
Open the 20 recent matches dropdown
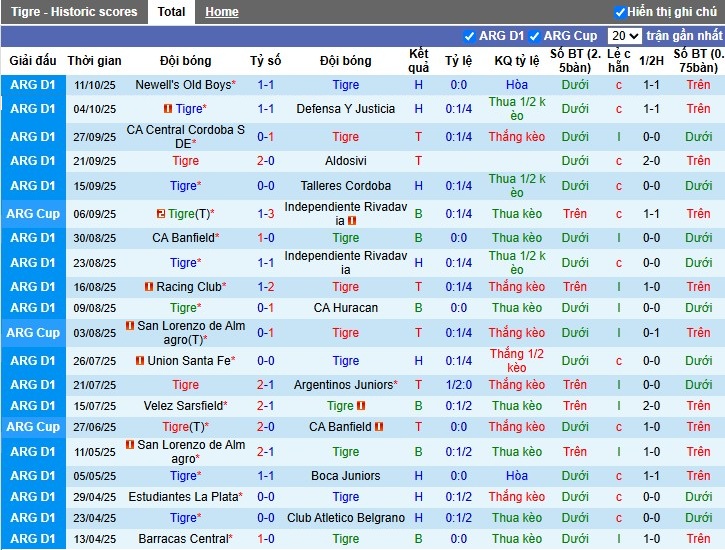pyautogui.click(x=624, y=36)
